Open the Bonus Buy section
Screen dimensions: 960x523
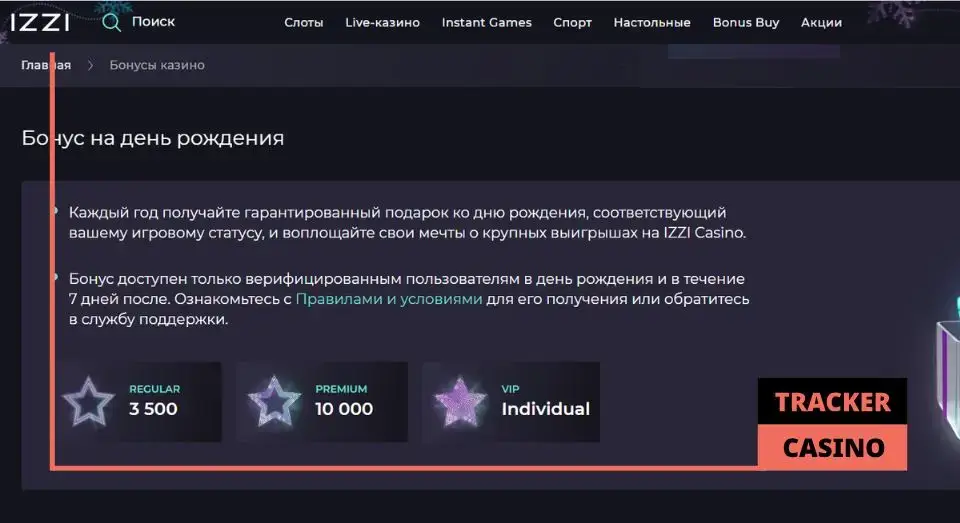(746, 23)
